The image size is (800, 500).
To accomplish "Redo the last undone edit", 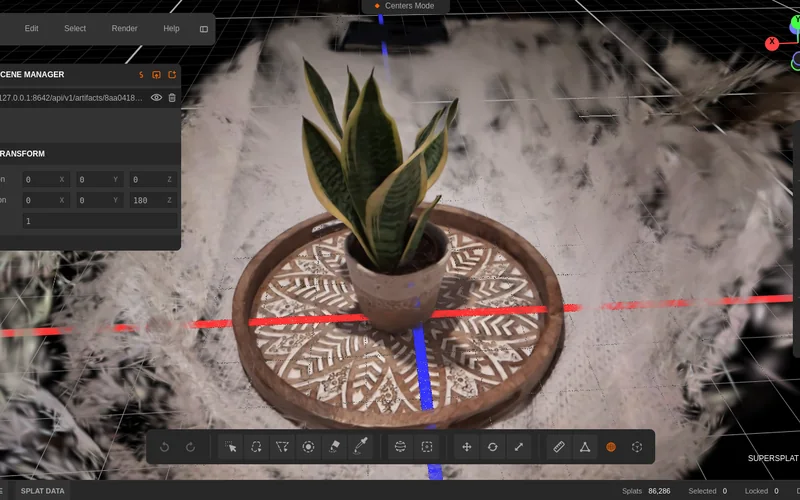I will click(190, 447).
